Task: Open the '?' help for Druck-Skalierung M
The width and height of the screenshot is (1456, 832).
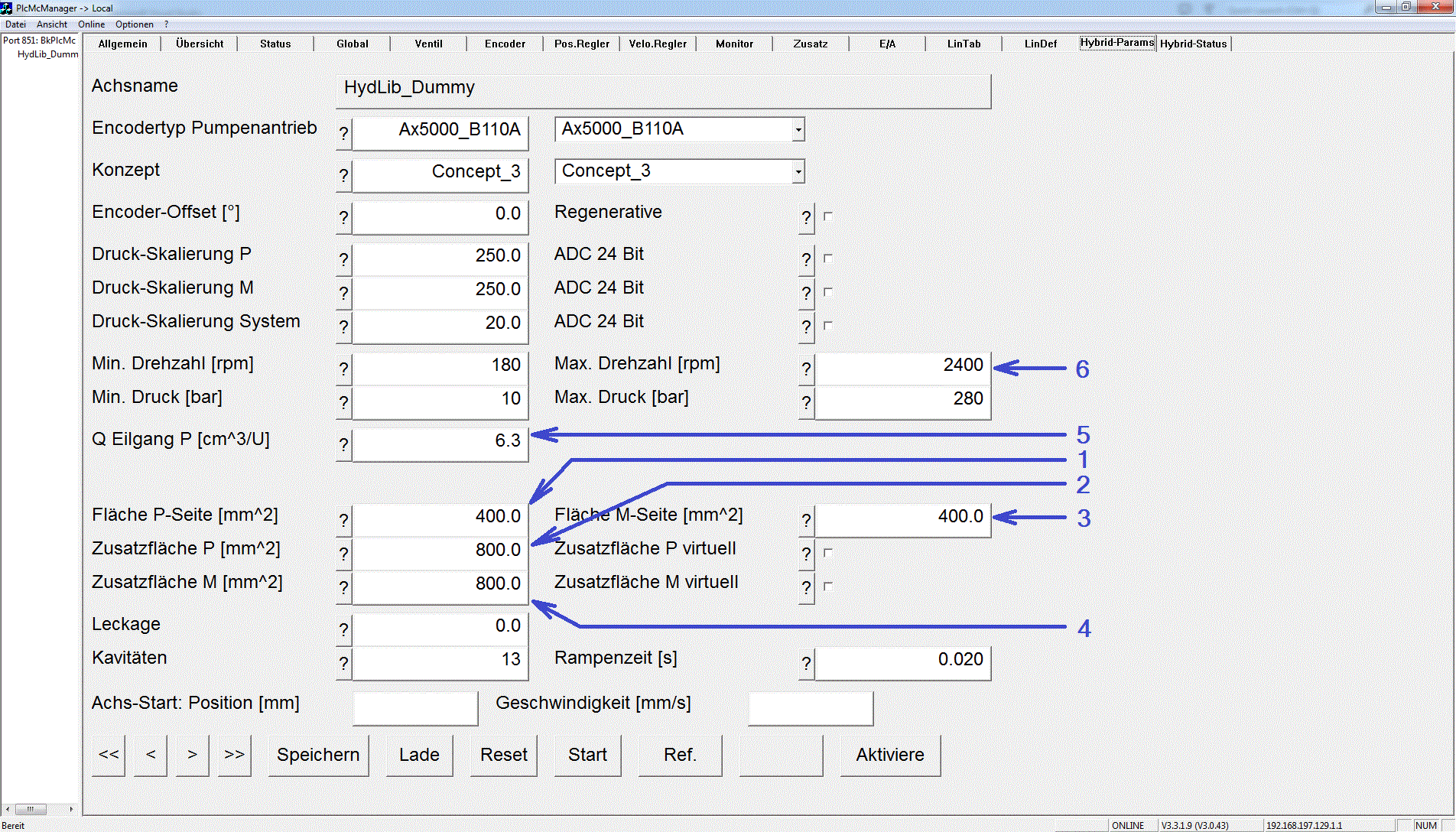Action: [344, 294]
